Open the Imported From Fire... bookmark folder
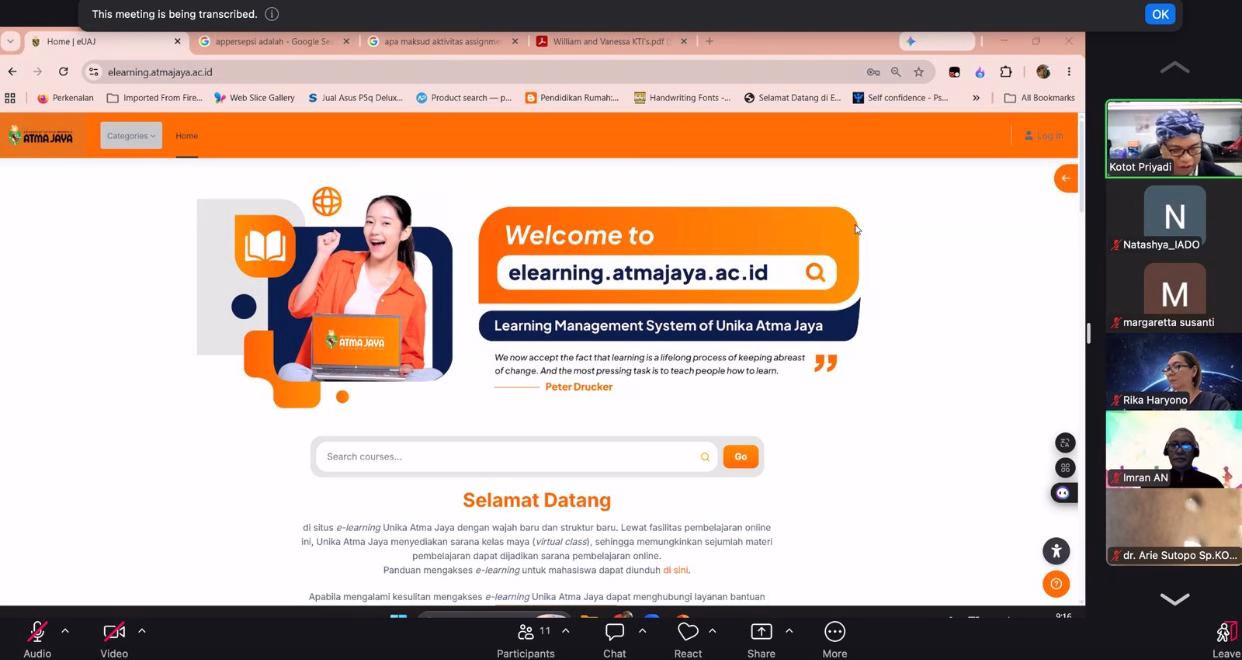The width and height of the screenshot is (1242, 660). tap(154, 98)
